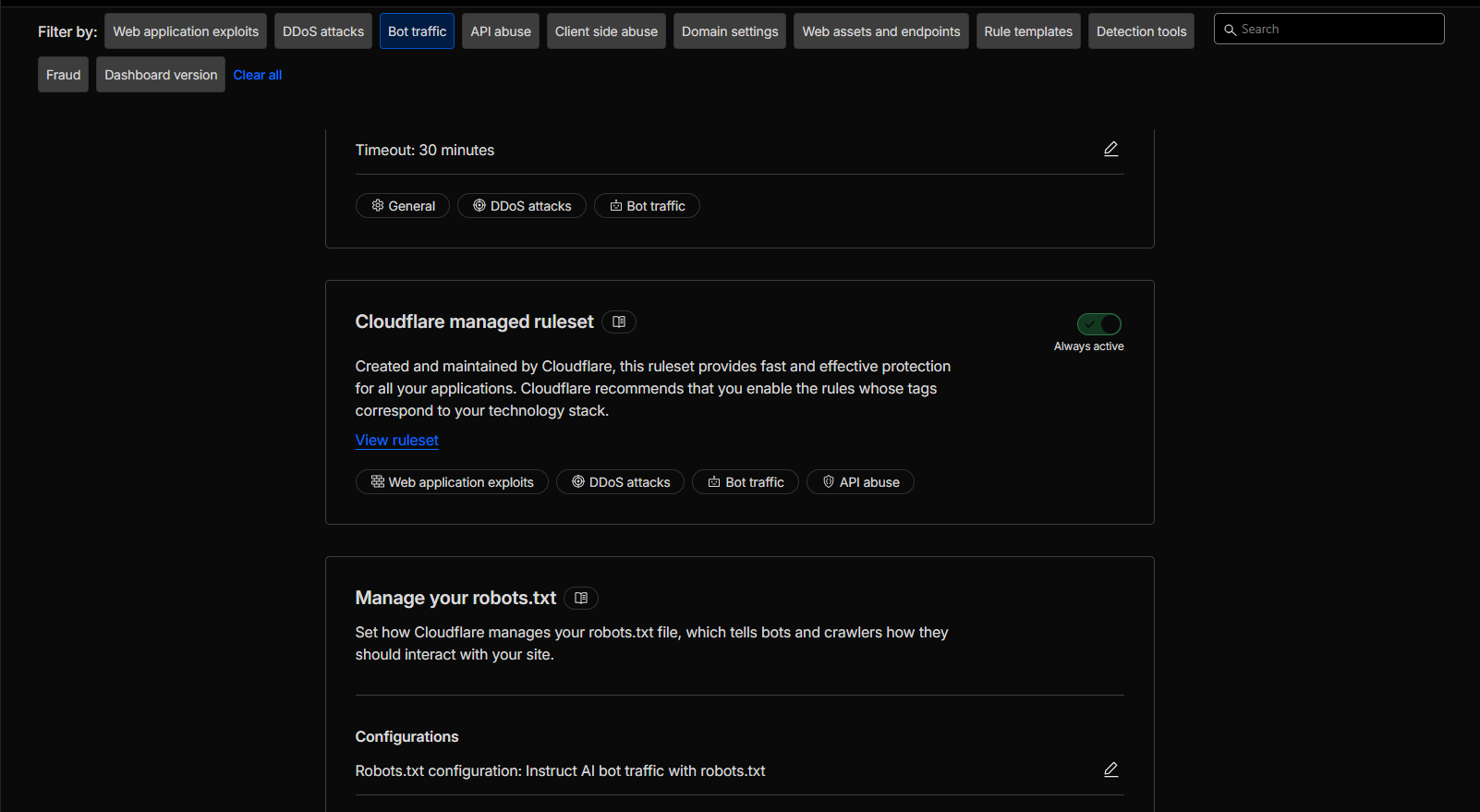1480x812 pixels.
Task: Select API abuse tag in ruleset card
Action: click(x=860, y=482)
